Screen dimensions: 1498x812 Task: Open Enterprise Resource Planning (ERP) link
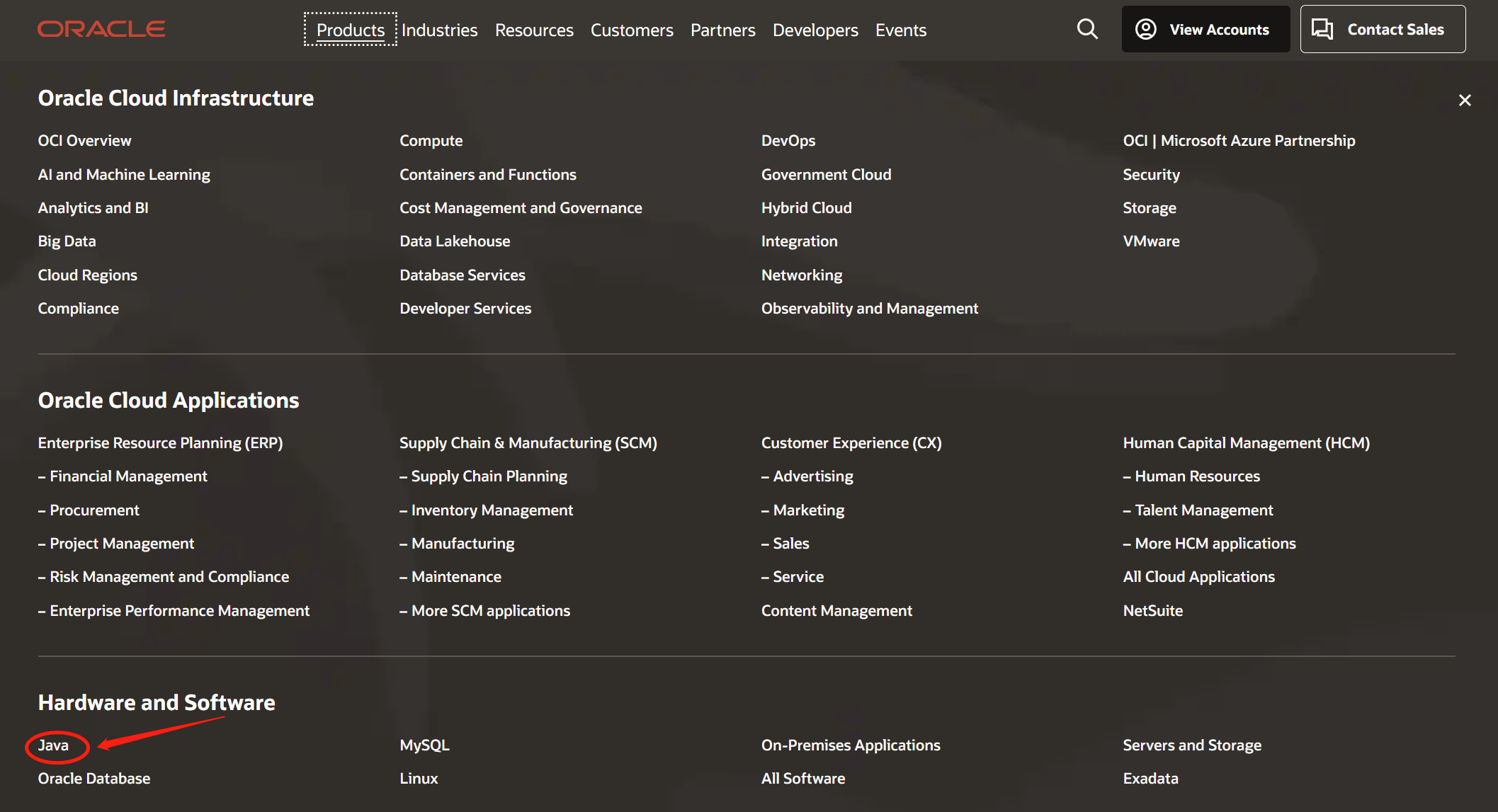click(160, 442)
